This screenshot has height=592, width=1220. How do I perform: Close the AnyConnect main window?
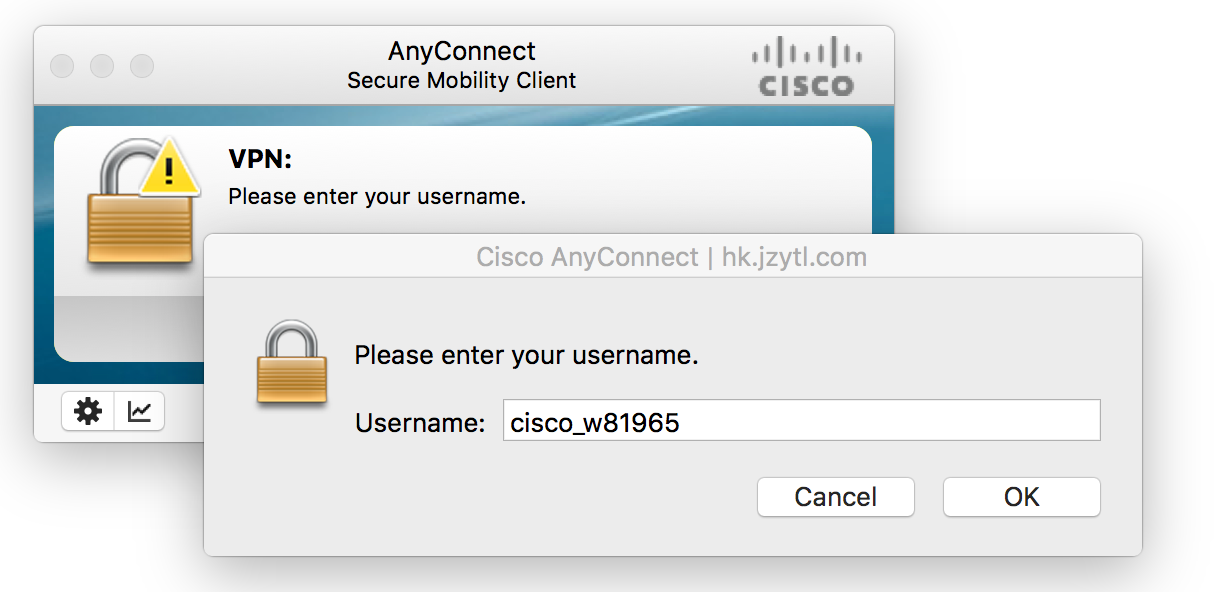62,66
